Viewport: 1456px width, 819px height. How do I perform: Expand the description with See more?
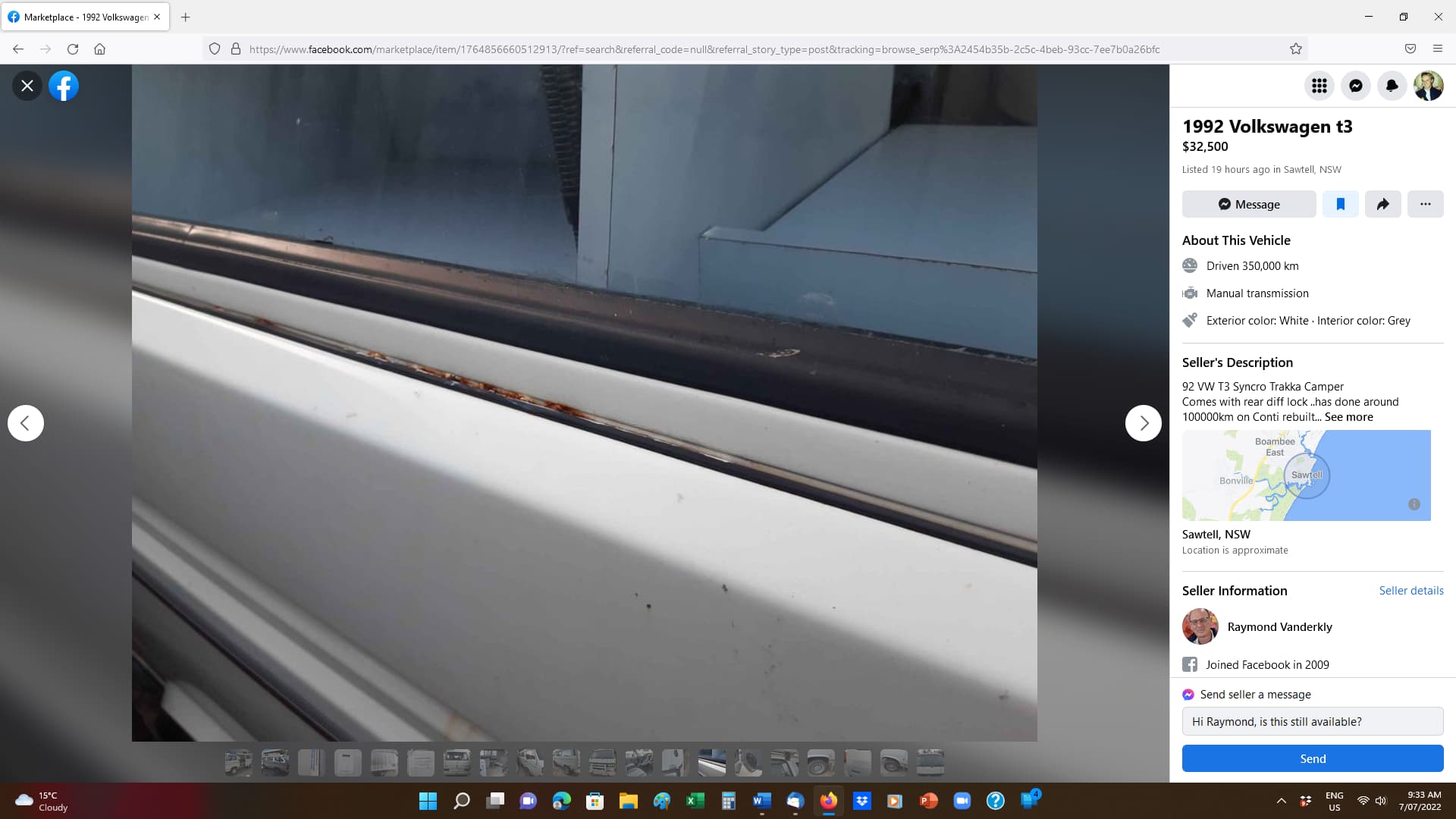[1348, 417]
